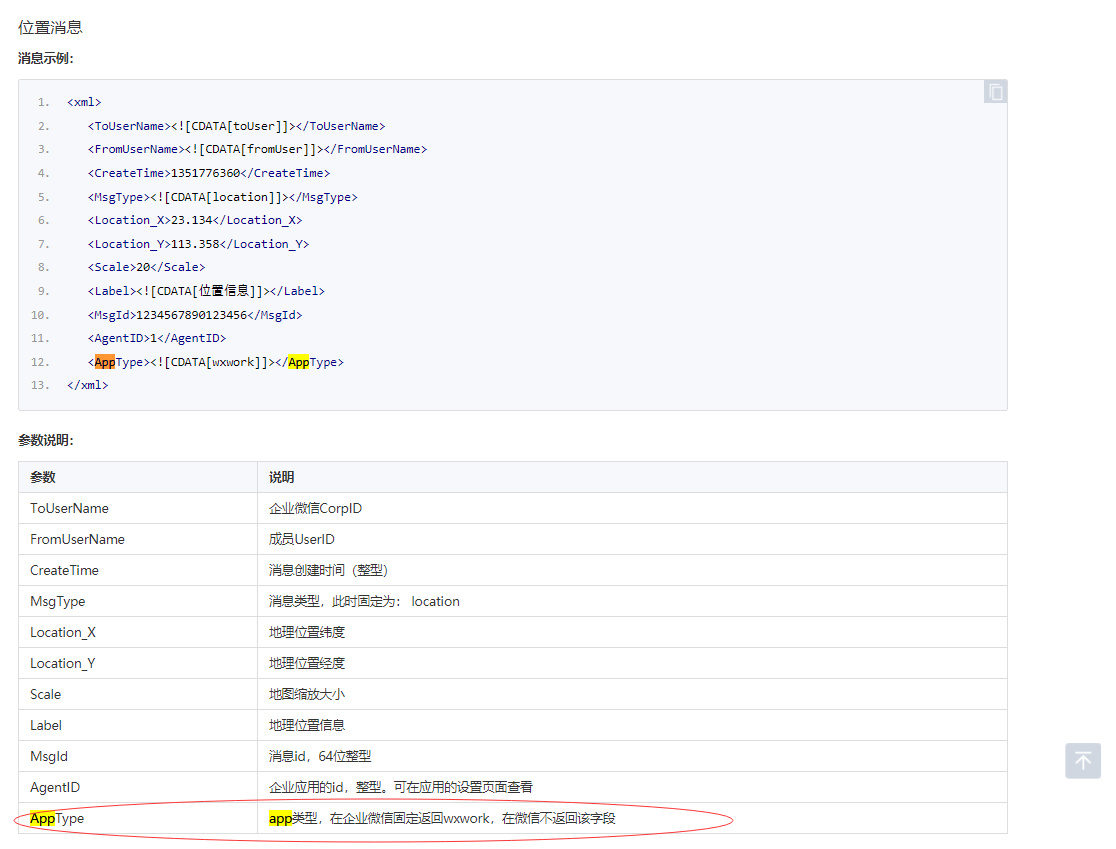Click the opening <xml> code line
This screenshot has width=1116, height=849.
pos(84,102)
